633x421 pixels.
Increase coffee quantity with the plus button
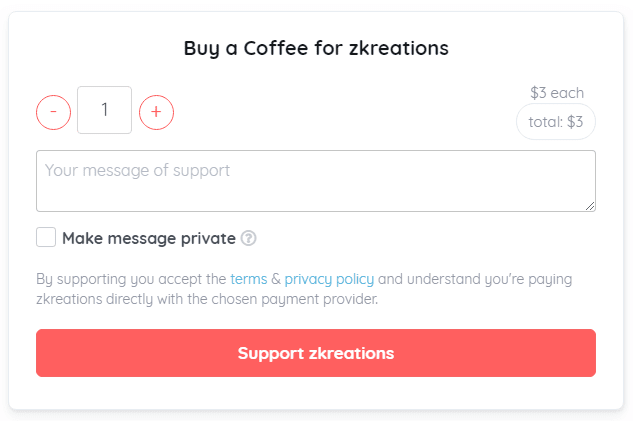coord(157,112)
